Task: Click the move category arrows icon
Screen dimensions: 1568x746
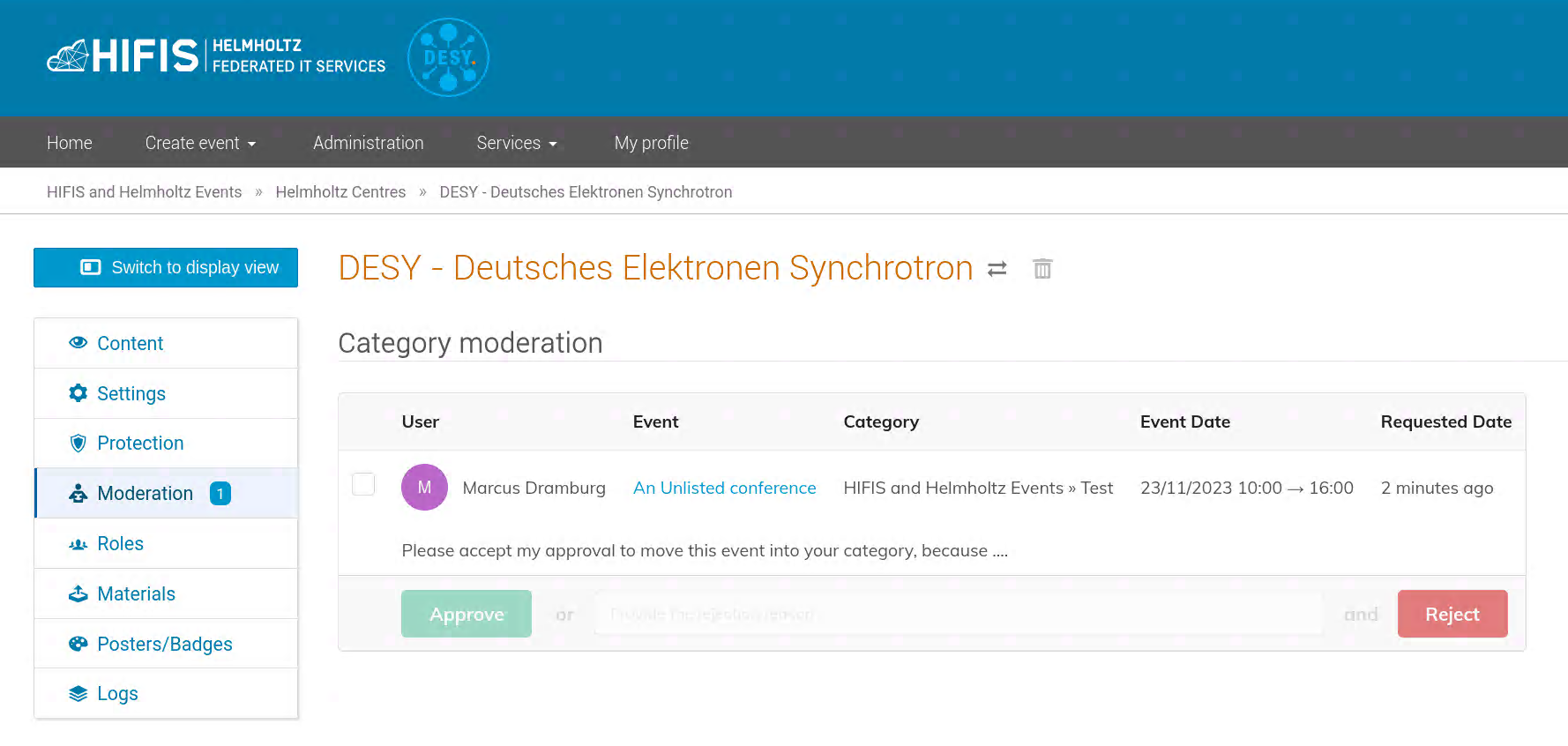Action: click(997, 269)
